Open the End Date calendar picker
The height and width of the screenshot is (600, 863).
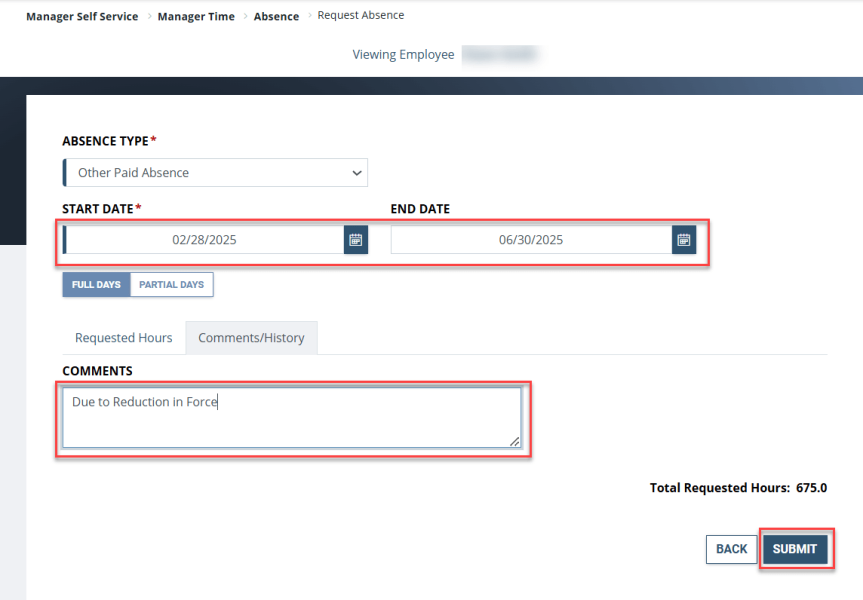(x=684, y=240)
